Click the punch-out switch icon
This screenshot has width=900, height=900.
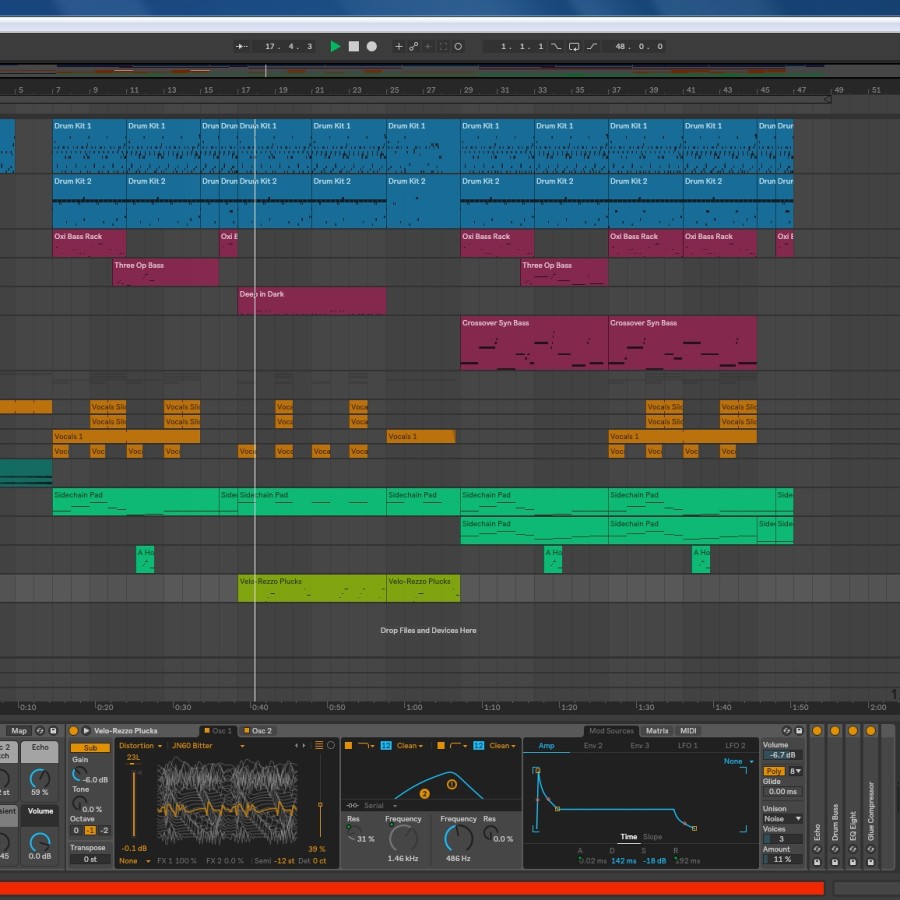[x=592, y=46]
